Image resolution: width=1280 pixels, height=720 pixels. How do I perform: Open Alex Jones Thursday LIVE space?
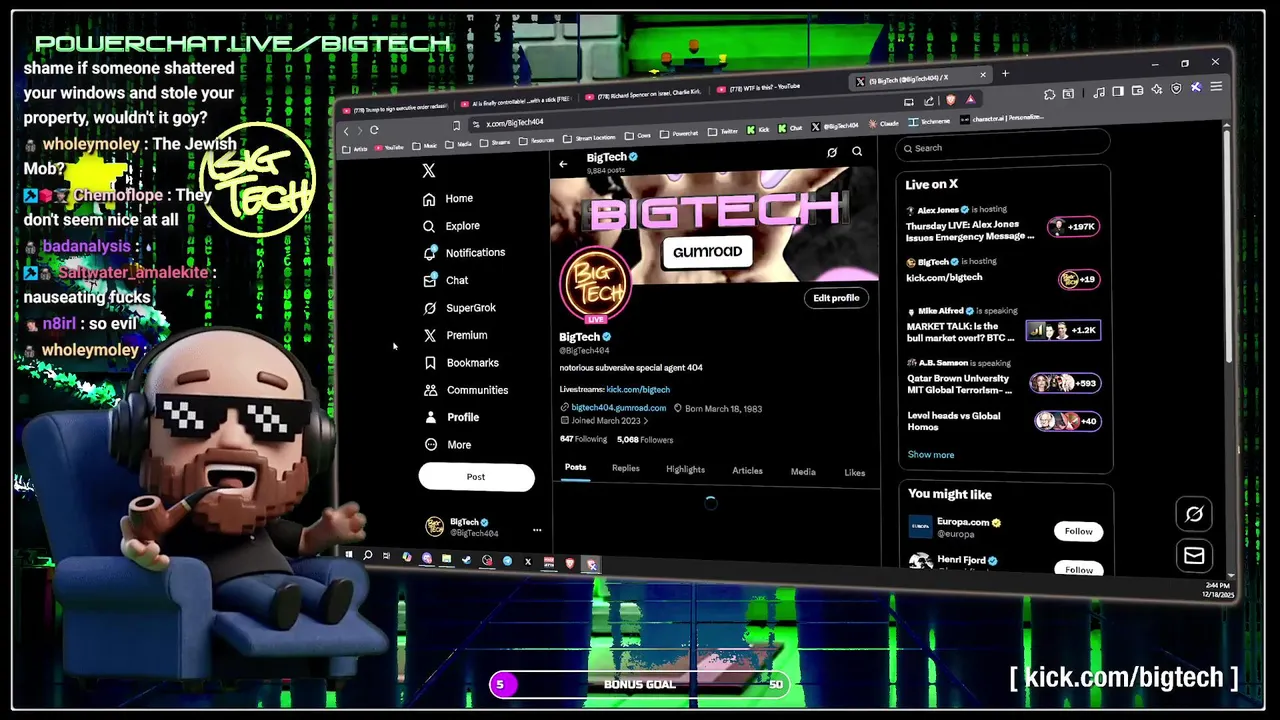(x=1003, y=225)
